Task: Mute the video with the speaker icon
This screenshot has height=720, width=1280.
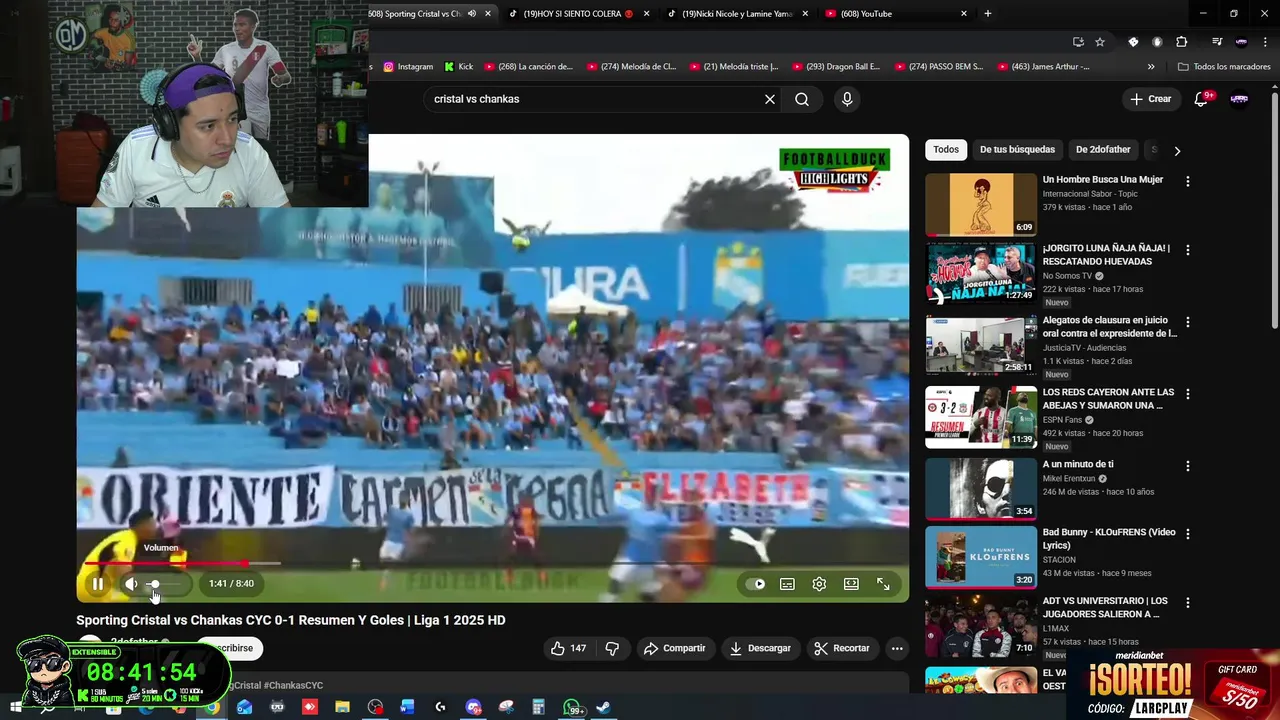Action: point(131,584)
